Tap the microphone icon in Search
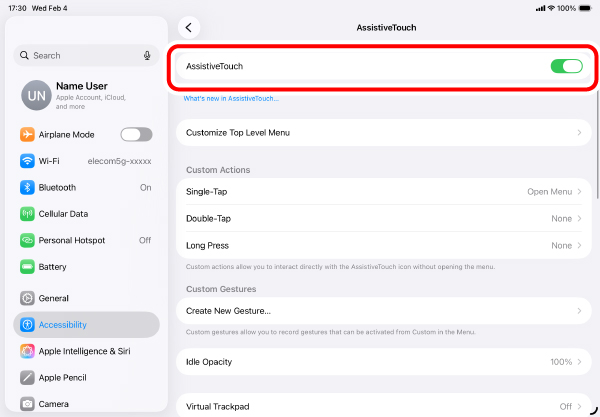This screenshot has height=417, width=600. (147, 55)
